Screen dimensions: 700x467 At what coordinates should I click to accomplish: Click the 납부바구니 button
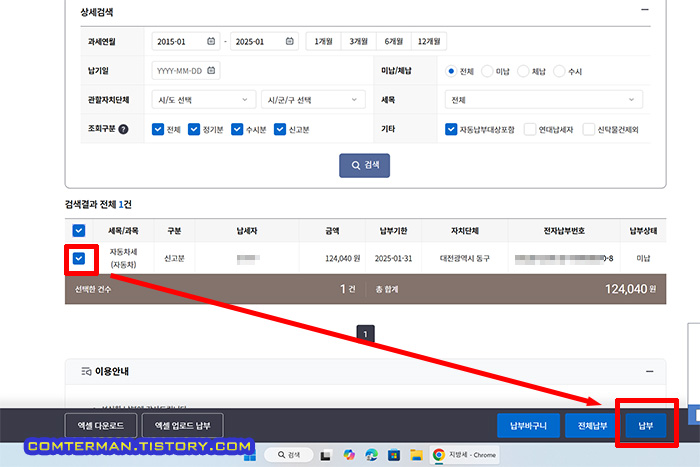pos(528,425)
